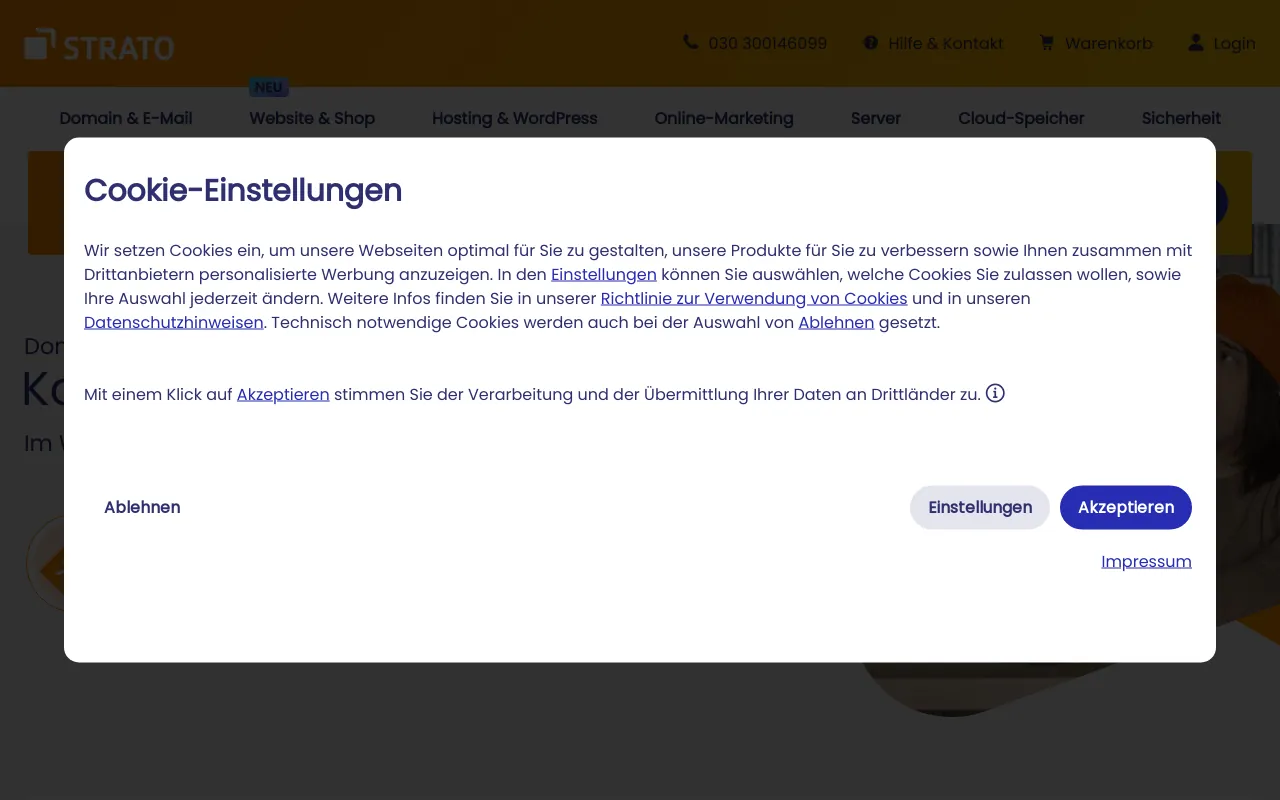Open the Hosting & WordPress menu
Viewport: 1280px width, 800px height.
click(514, 118)
